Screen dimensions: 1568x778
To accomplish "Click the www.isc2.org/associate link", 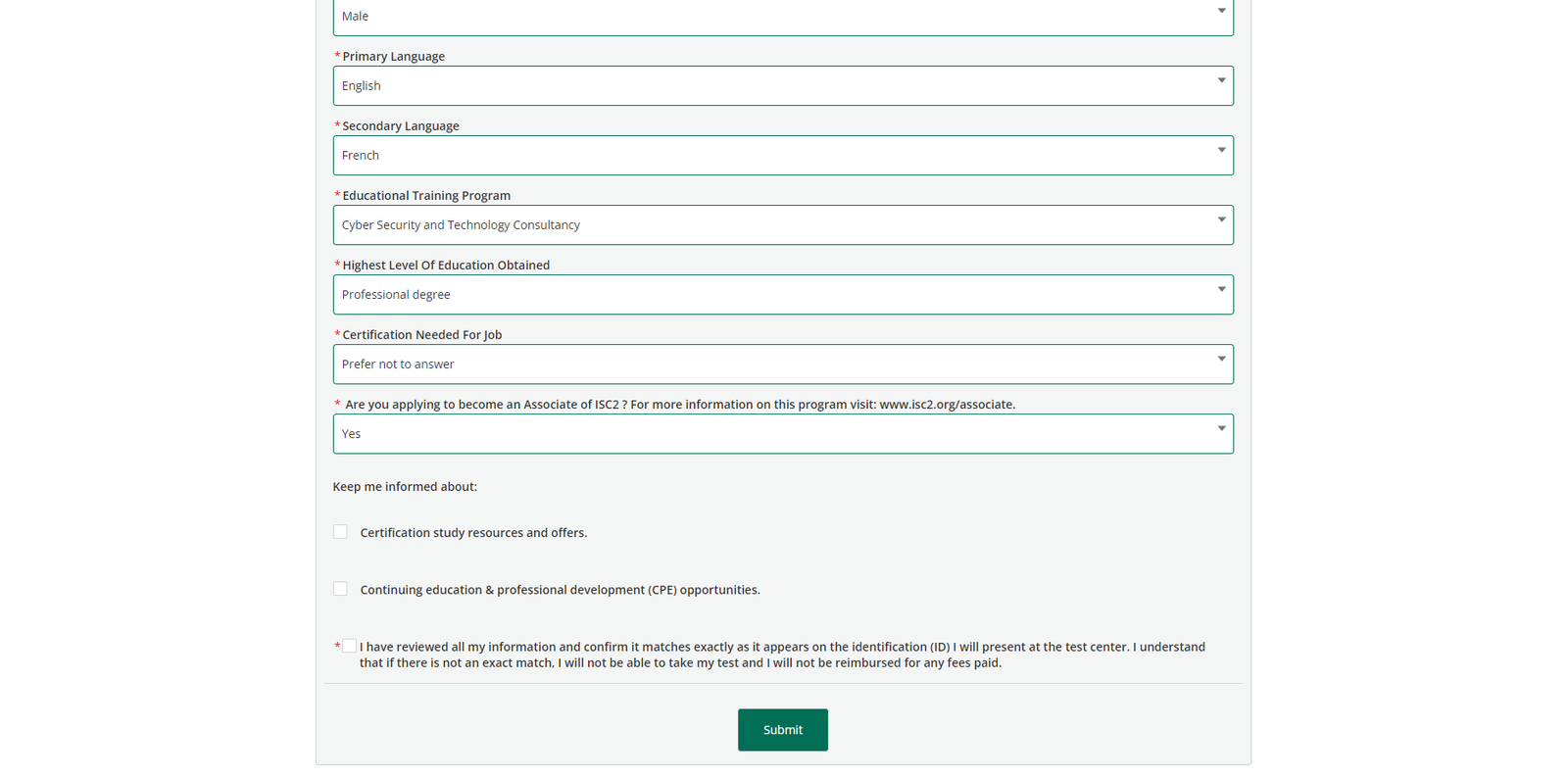I will pos(944,404).
